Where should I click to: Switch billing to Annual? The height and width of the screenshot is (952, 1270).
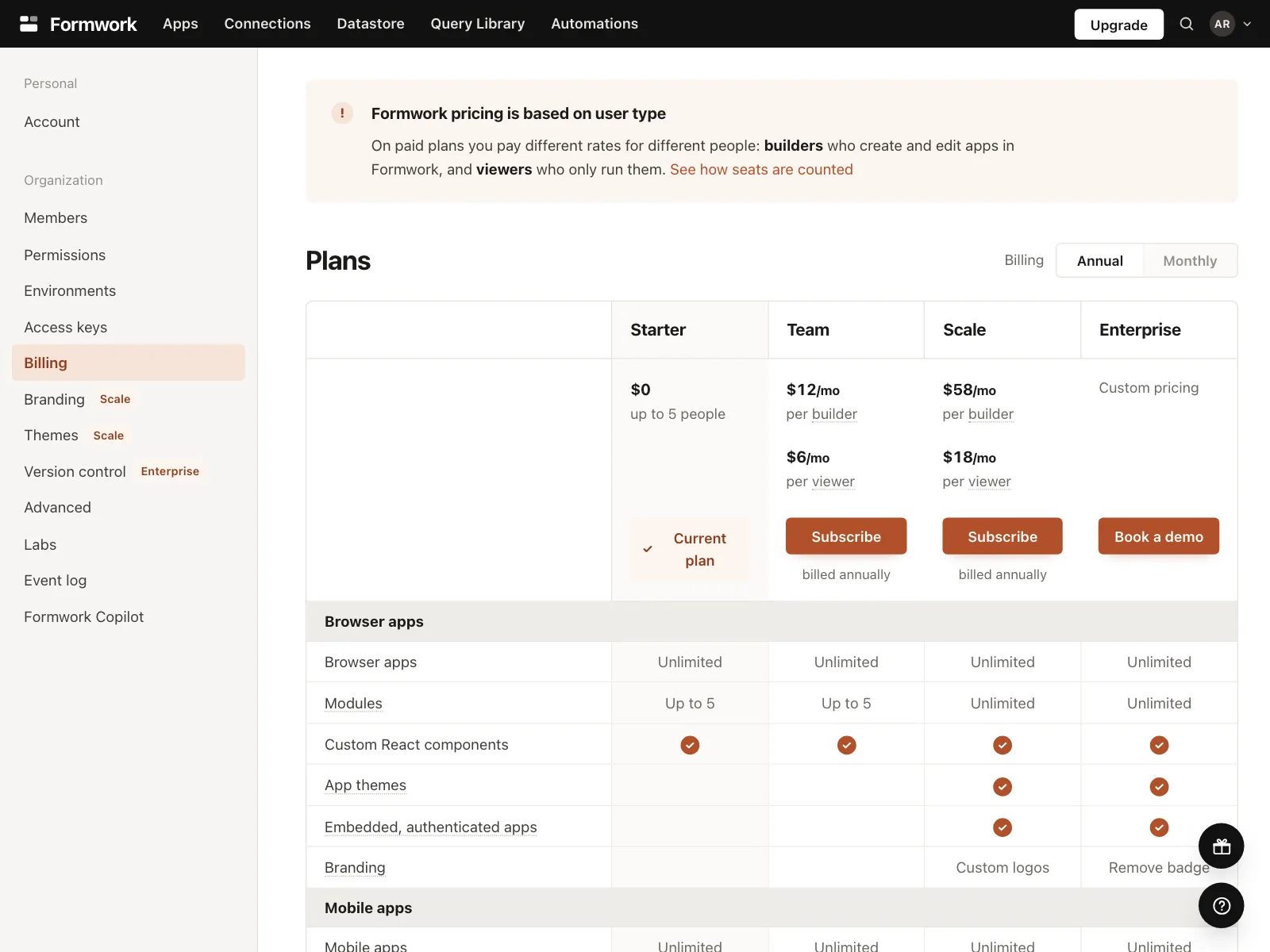pos(1099,261)
